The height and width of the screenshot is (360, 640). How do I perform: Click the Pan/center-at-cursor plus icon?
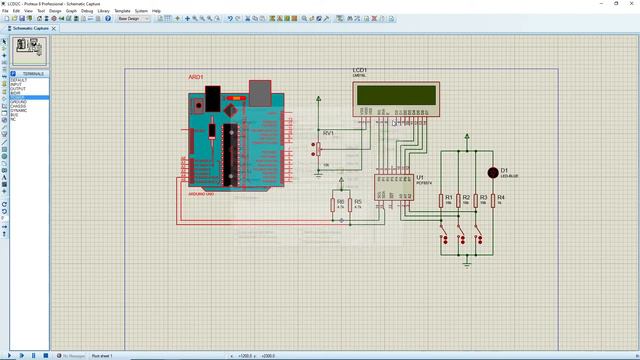pos(187,18)
